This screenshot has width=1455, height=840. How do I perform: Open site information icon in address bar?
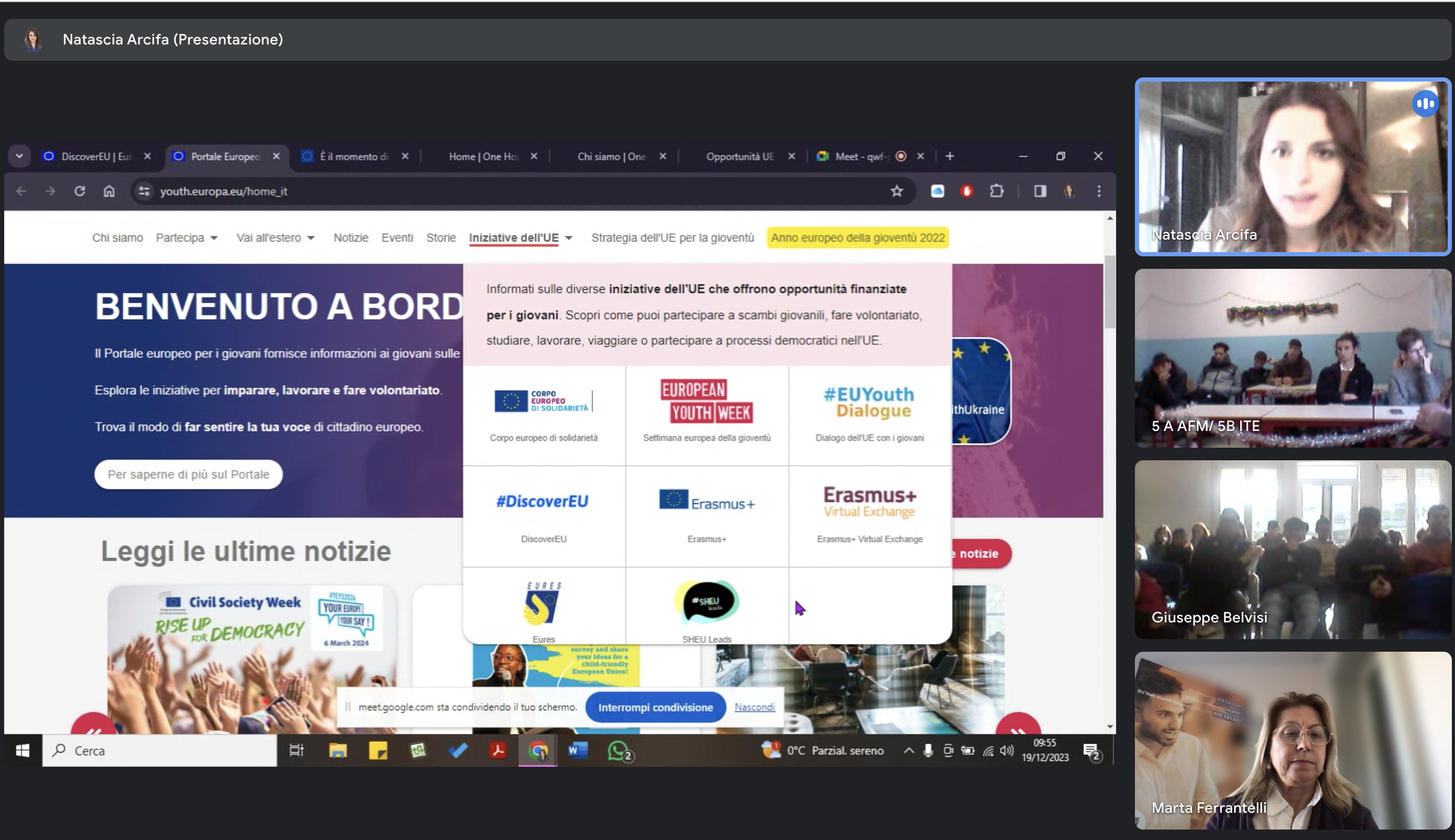144,191
